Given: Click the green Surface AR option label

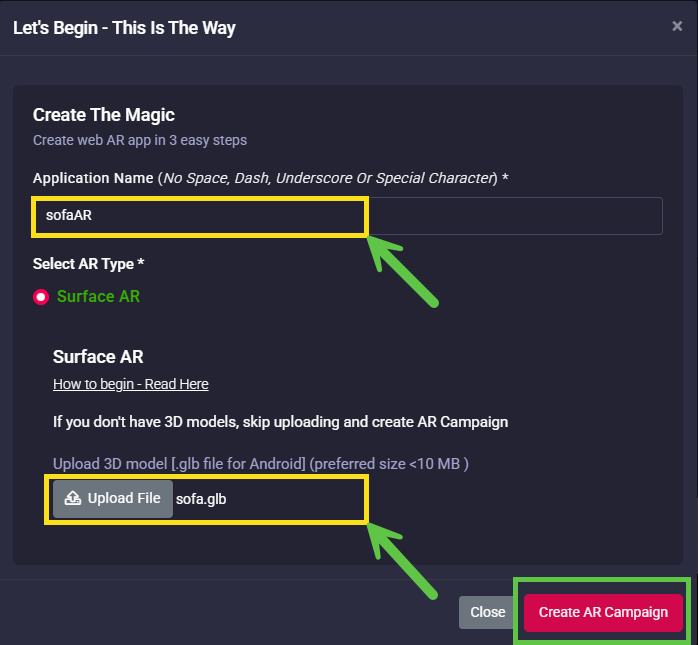Looking at the screenshot, I should (x=98, y=296).
